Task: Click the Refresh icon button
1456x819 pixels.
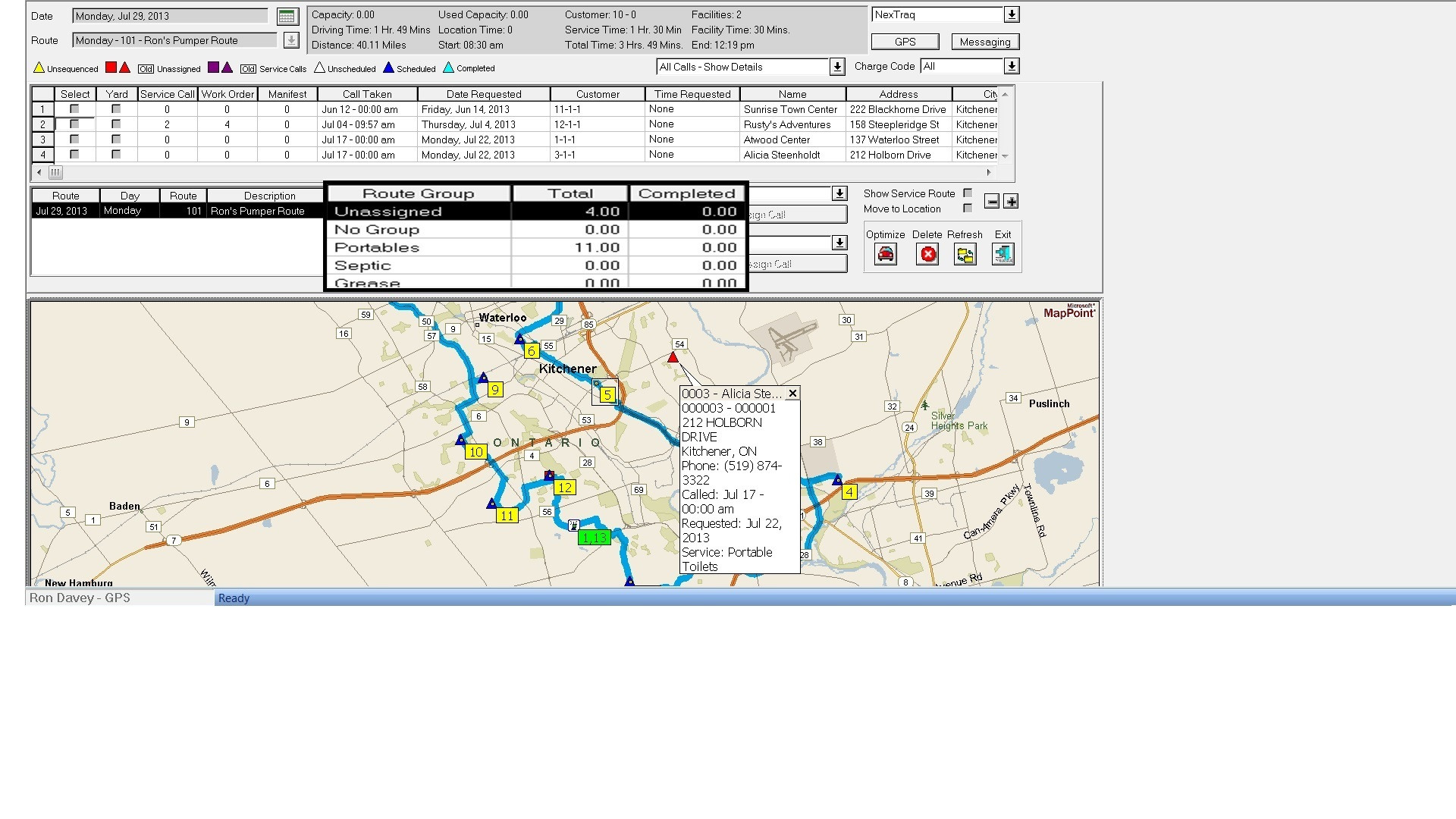Action: click(x=965, y=254)
